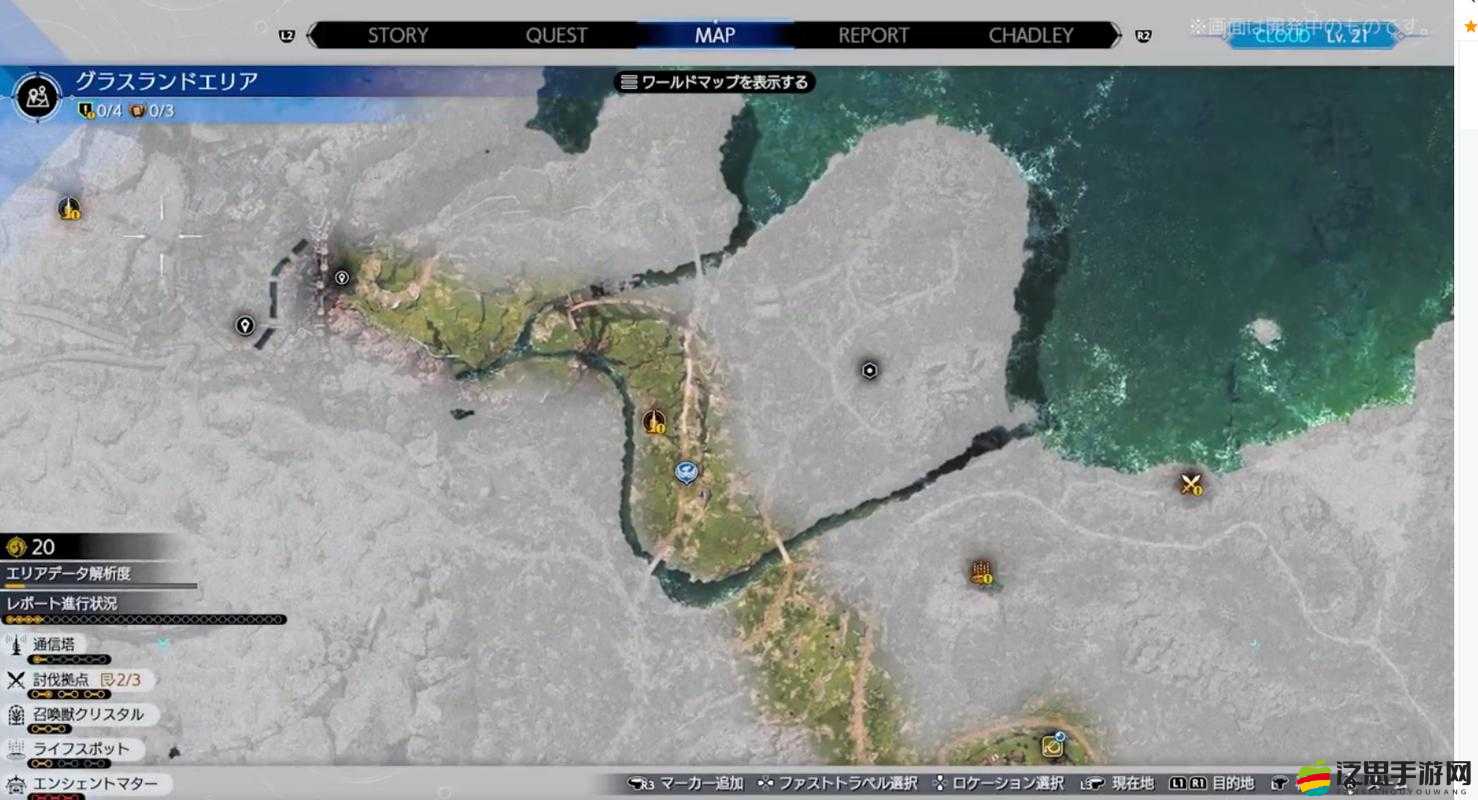Click the blue player location marker
1478x800 pixels.
coord(686,471)
